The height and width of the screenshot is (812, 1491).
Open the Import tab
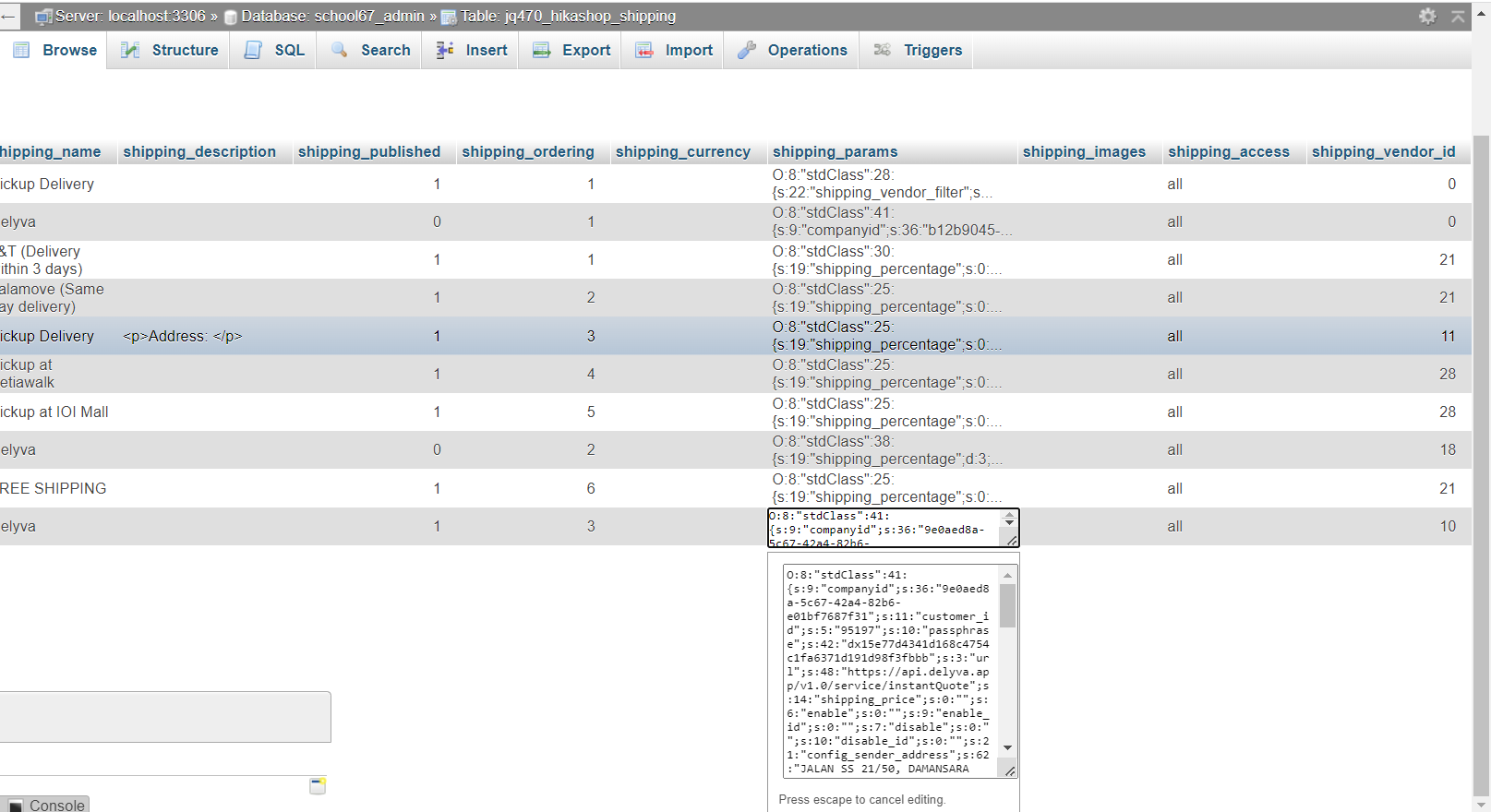pos(689,50)
